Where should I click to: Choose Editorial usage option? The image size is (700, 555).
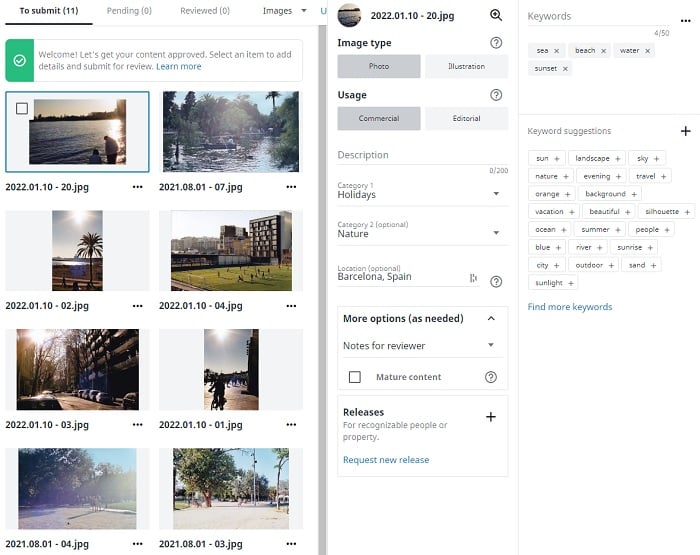(x=466, y=119)
